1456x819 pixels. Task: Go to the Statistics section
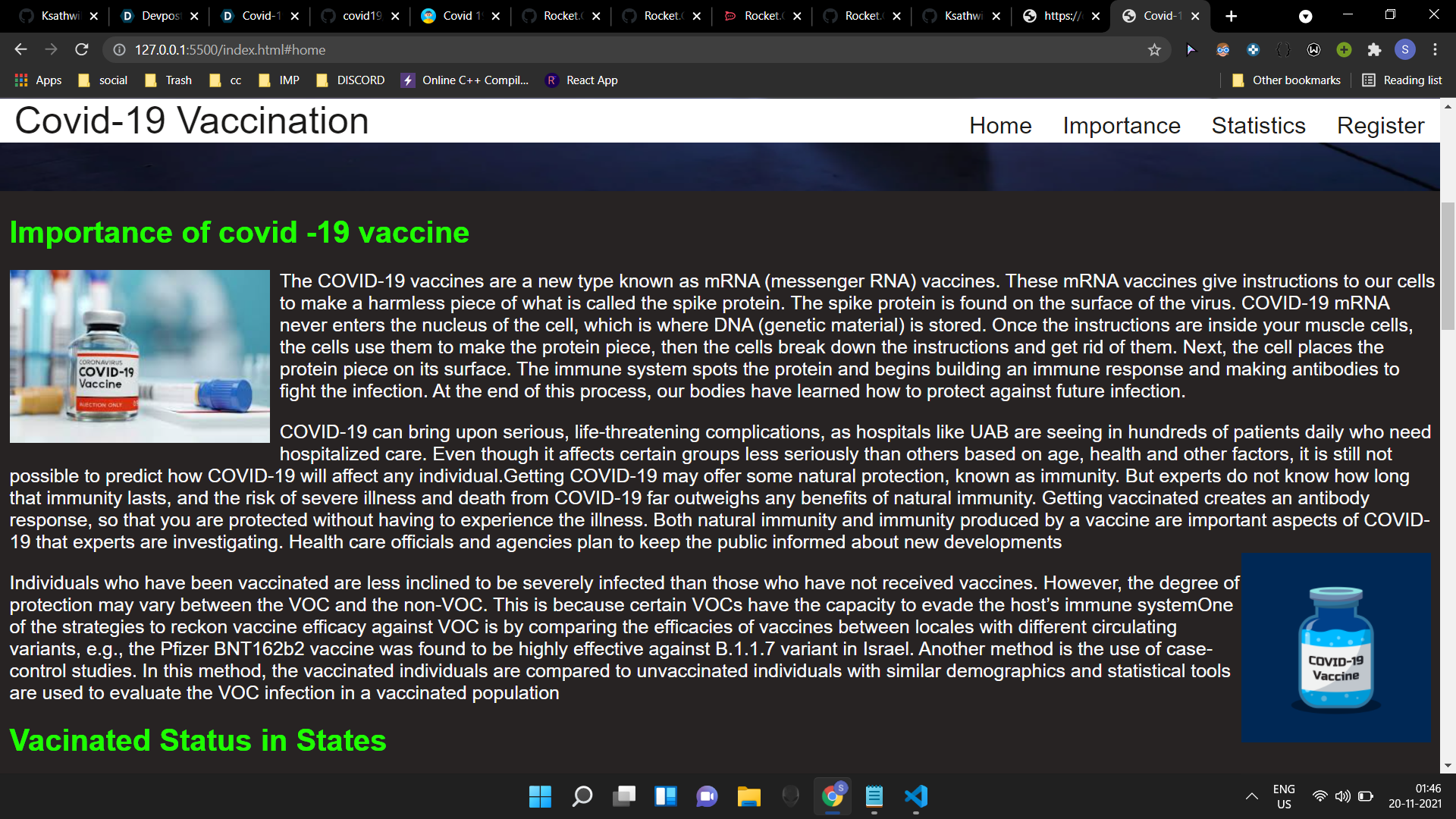point(1258,125)
